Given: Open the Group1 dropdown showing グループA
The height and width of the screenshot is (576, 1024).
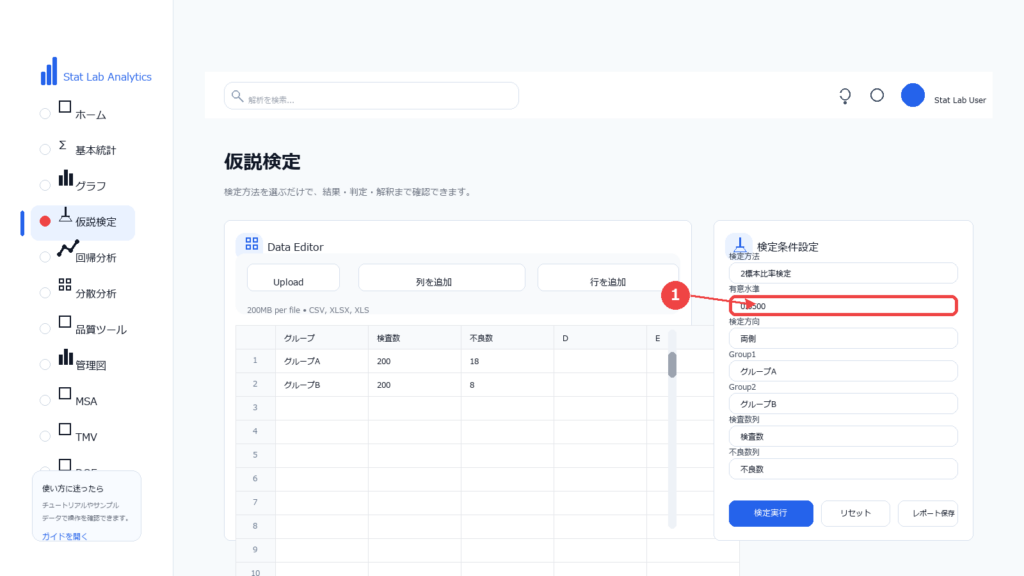Looking at the screenshot, I should 843,371.
